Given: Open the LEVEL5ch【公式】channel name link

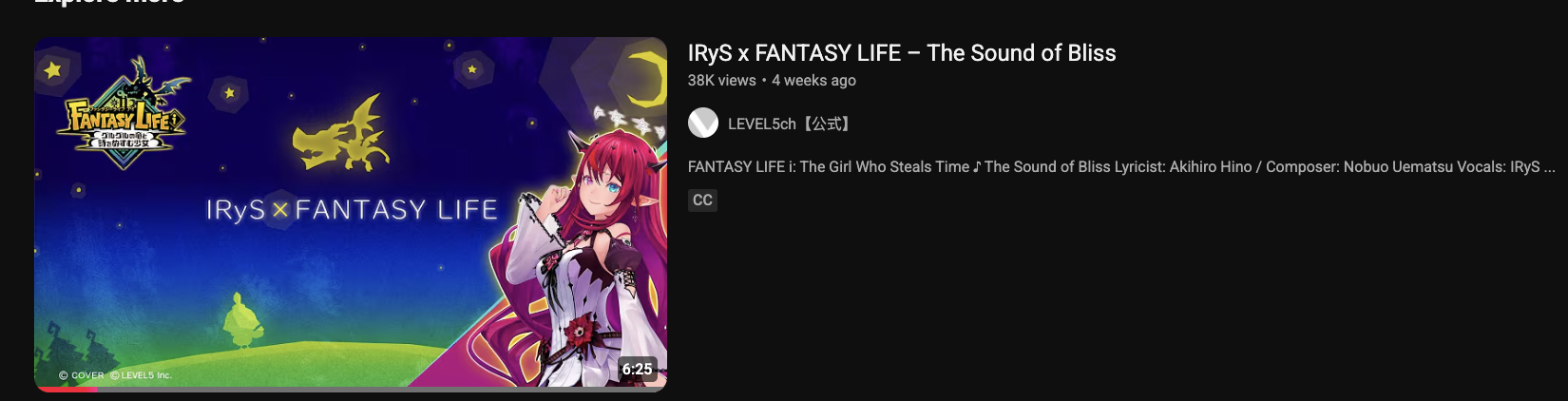Looking at the screenshot, I should click(x=791, y=124).
